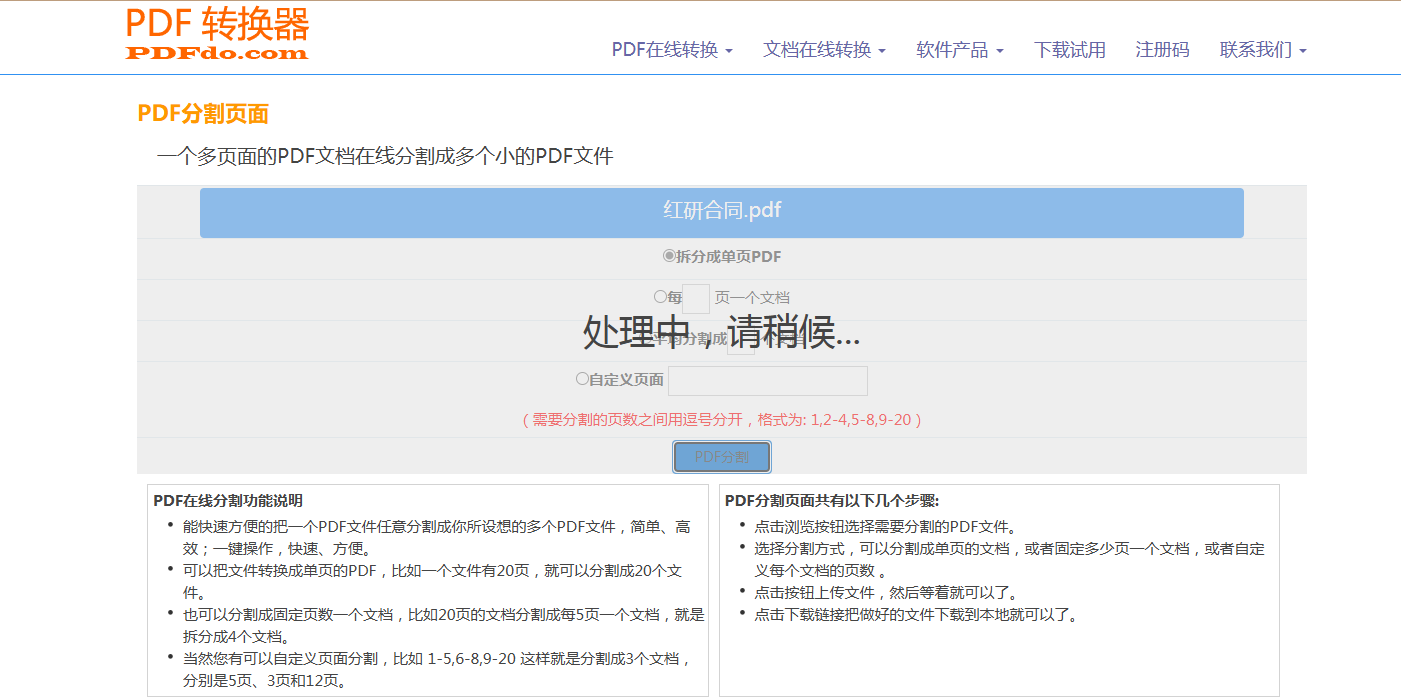Click the pages-per-document number field
Image resolution: width=1401 pixels, height=700 pixels.
(697, 298)
